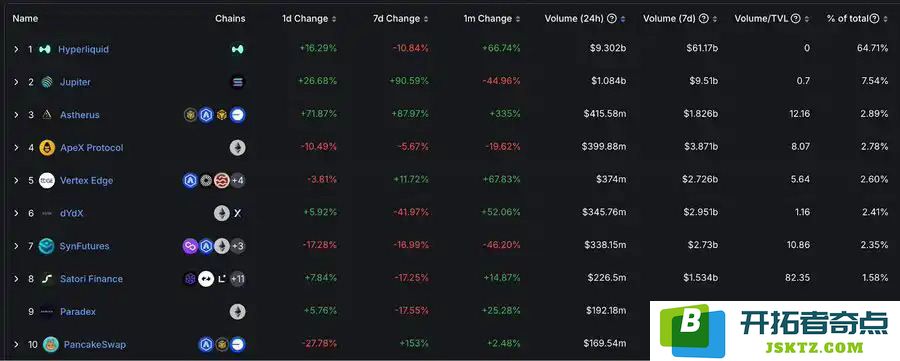Click the Vertex Edge logo icon

click(46, 180)
